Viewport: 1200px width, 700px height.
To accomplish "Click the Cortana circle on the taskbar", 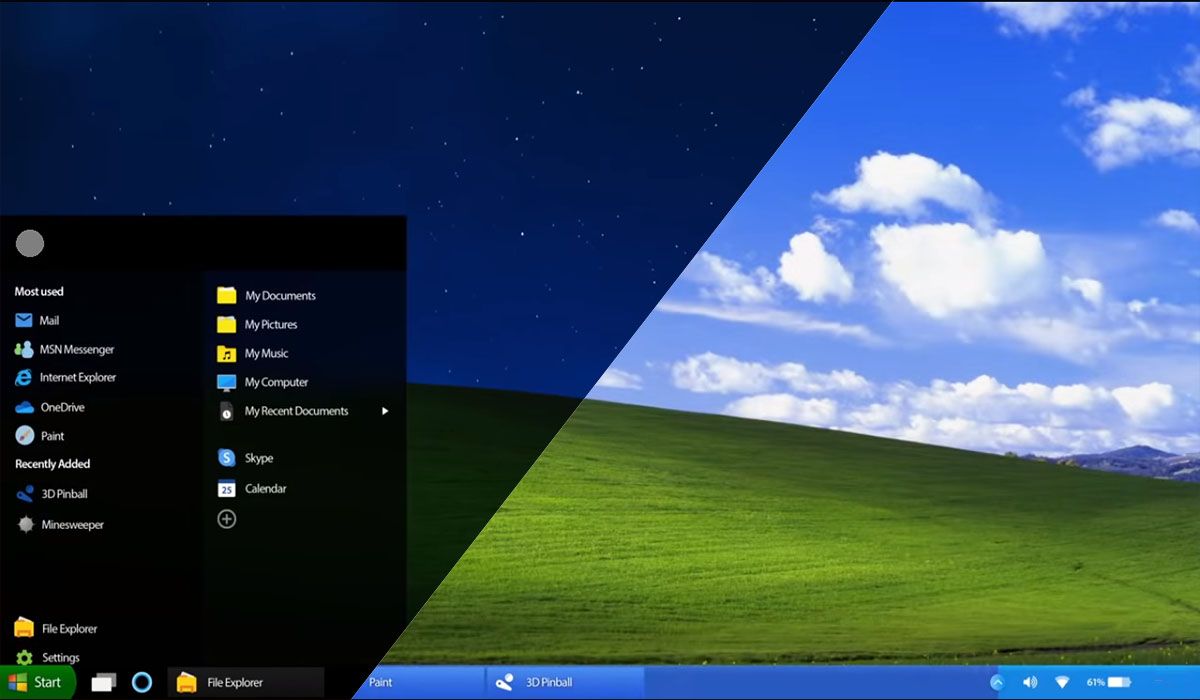I will [x=142, y=683].
